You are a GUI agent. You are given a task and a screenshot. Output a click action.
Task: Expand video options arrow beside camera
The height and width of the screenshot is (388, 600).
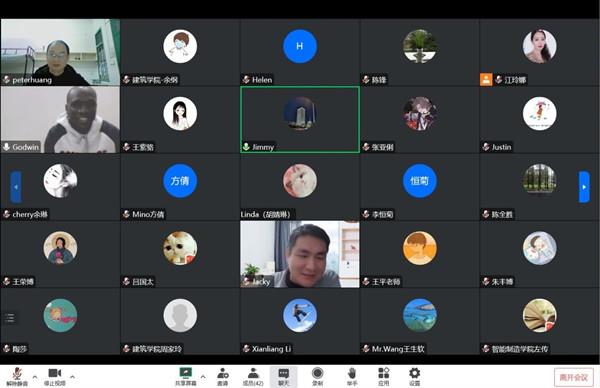pyautogui.click(x=72, y=377)
